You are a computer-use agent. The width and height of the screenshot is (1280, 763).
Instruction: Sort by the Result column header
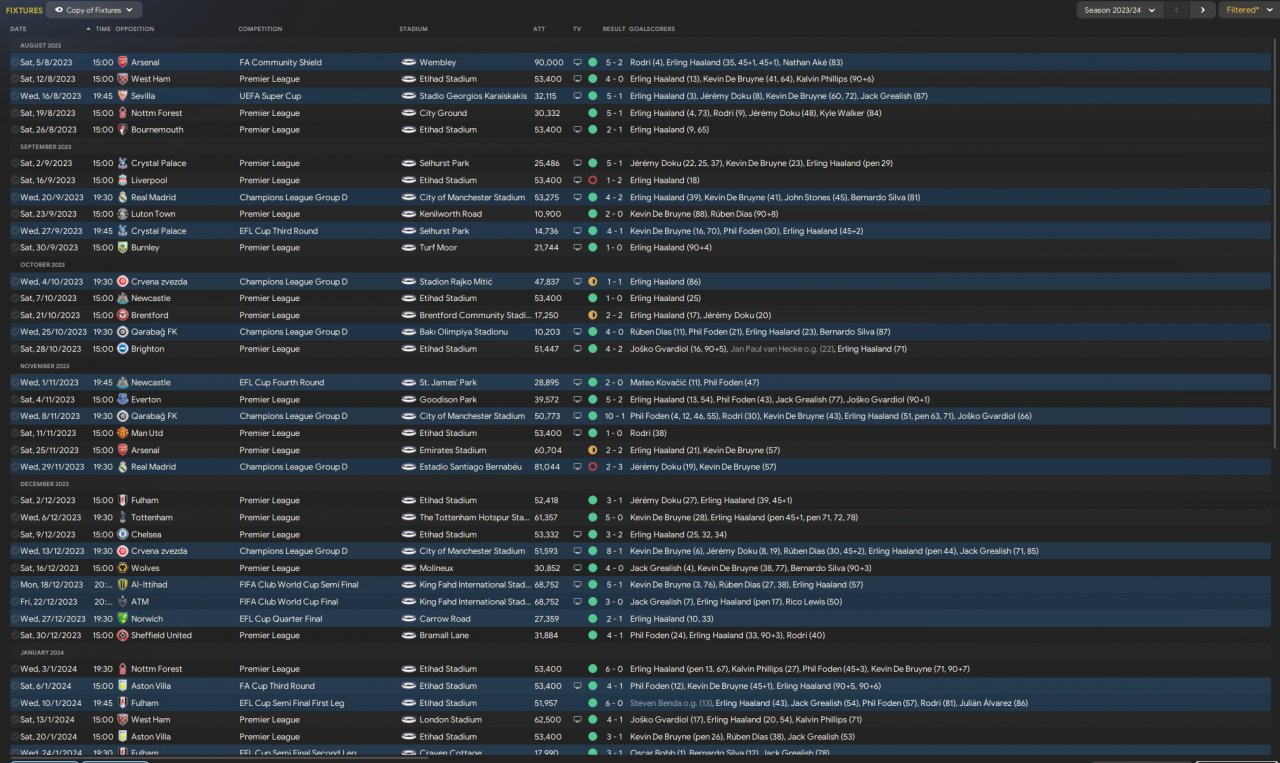(614, 29)
